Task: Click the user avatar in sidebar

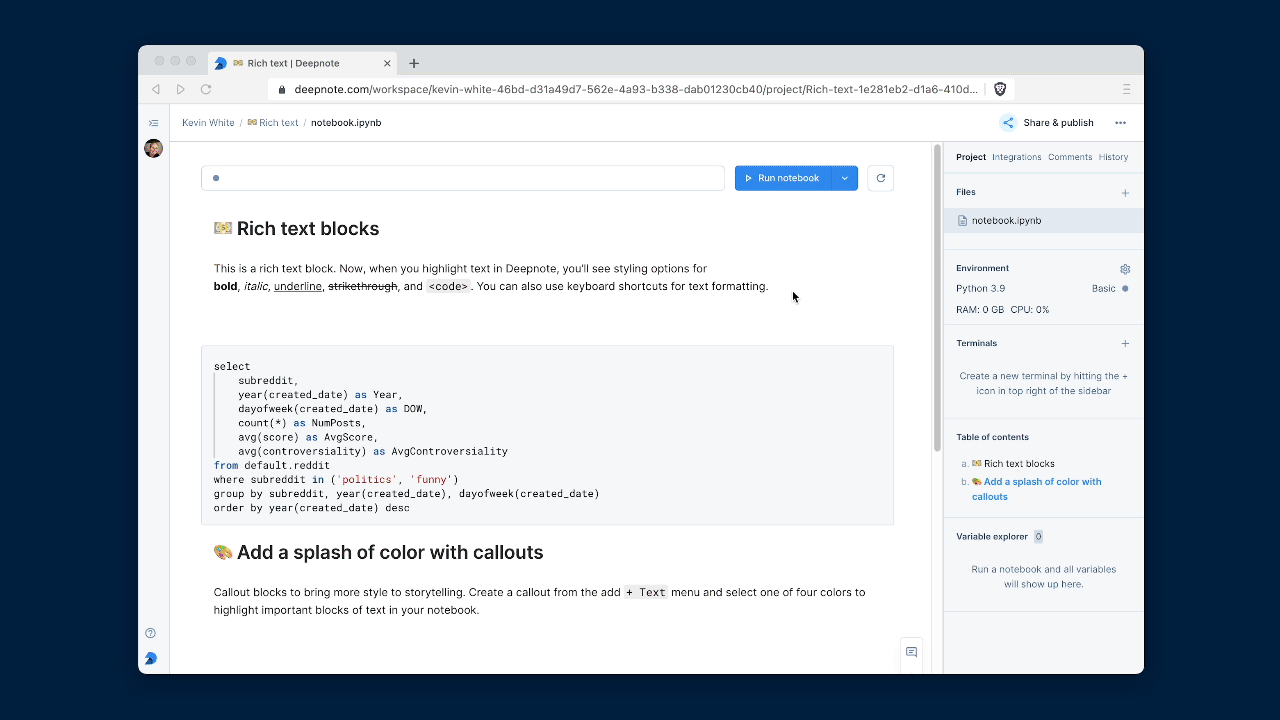Action: (153, 149)
